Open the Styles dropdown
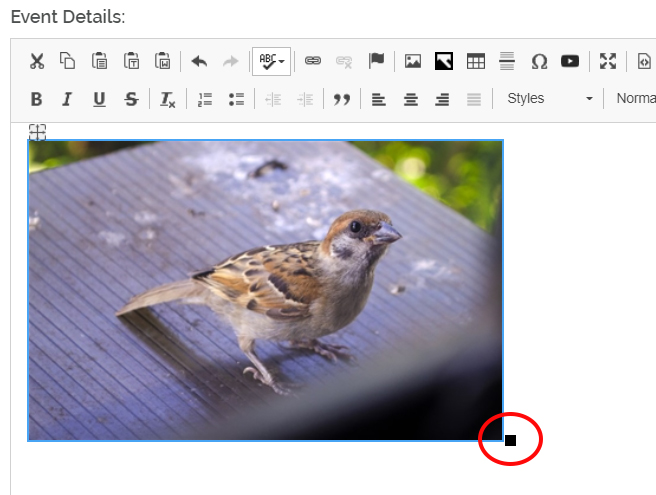The image size is (656, 495). coord(549,99)
